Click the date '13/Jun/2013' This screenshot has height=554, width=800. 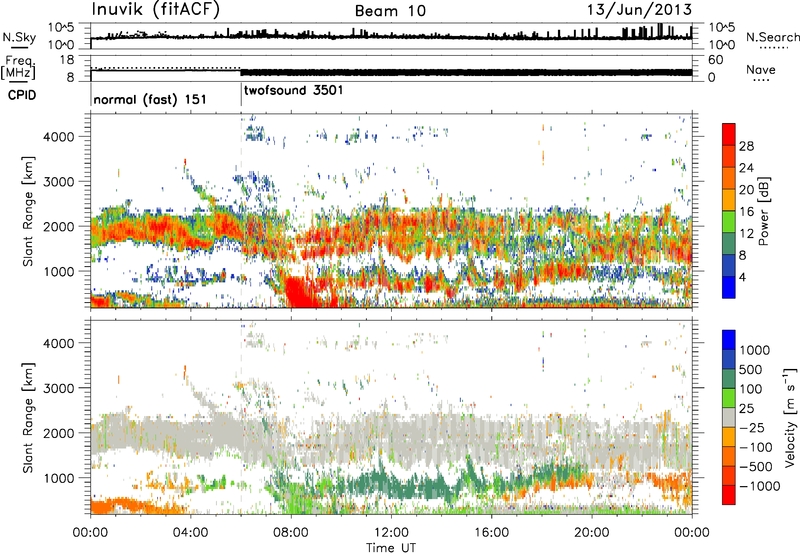639,10
